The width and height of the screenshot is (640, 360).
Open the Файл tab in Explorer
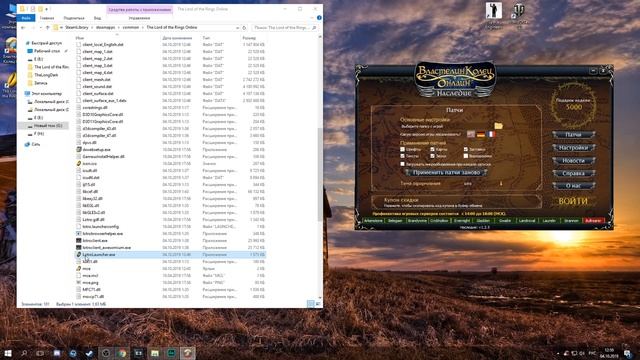coord(26,18)
